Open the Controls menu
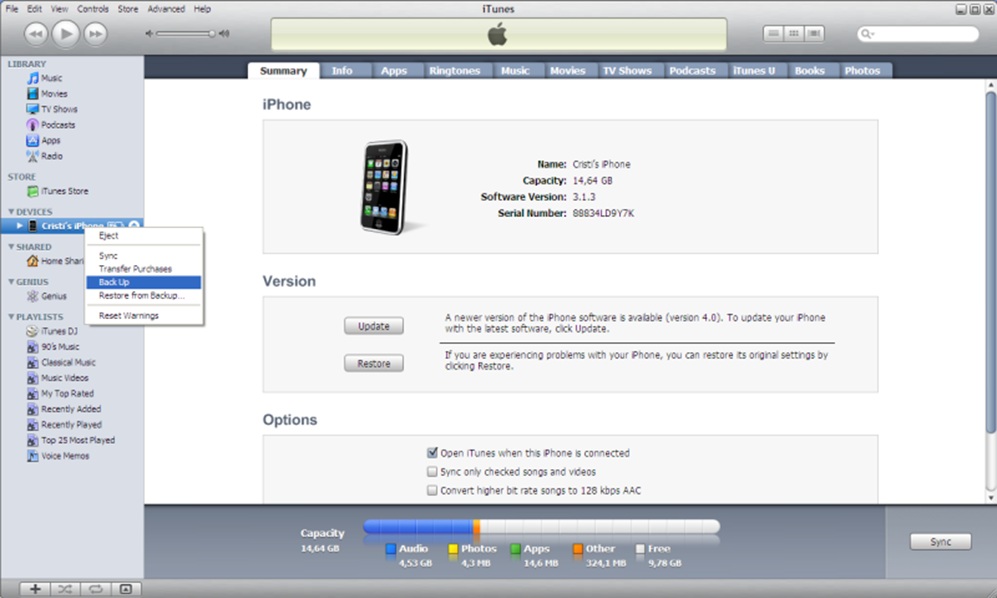The width and height of the screenshot is (997, 598). [93, 9]
